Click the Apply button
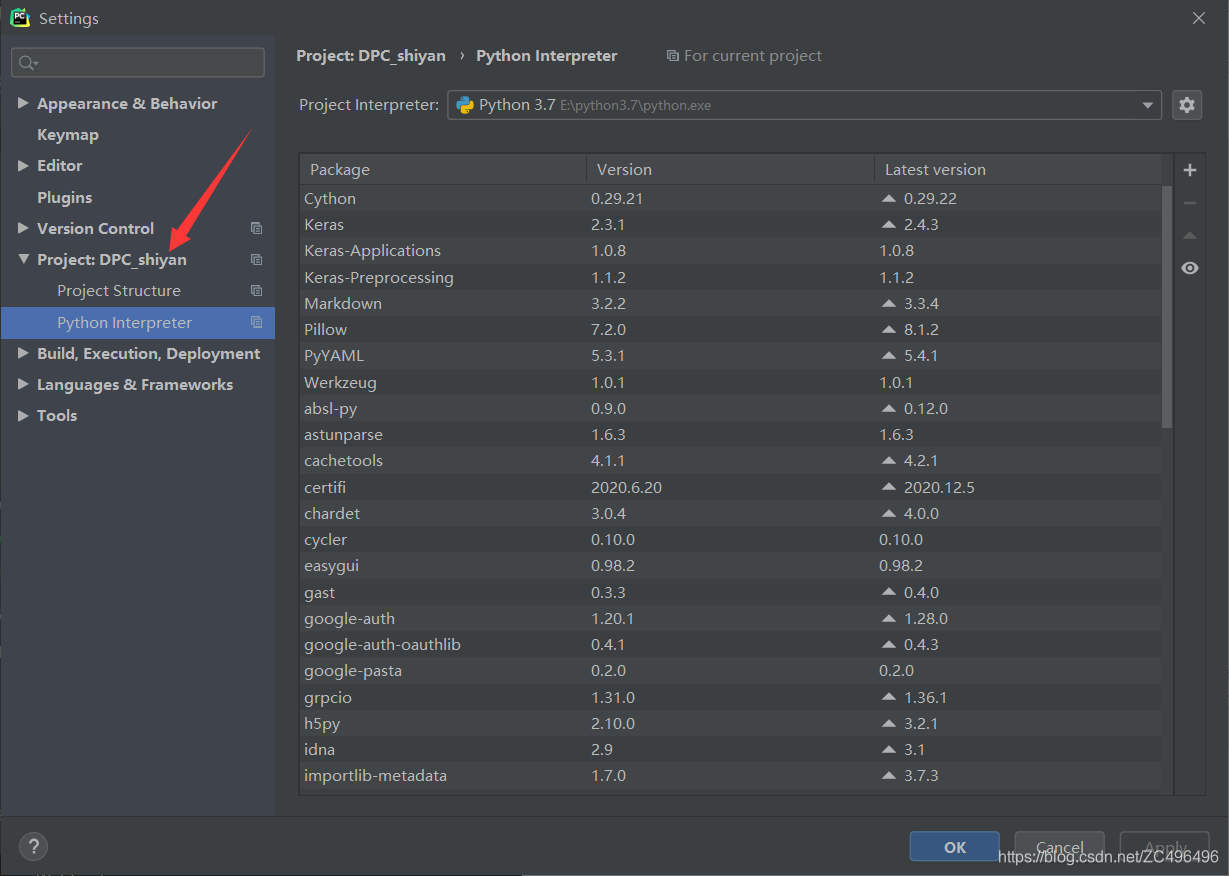 [x=1164, y=846]
